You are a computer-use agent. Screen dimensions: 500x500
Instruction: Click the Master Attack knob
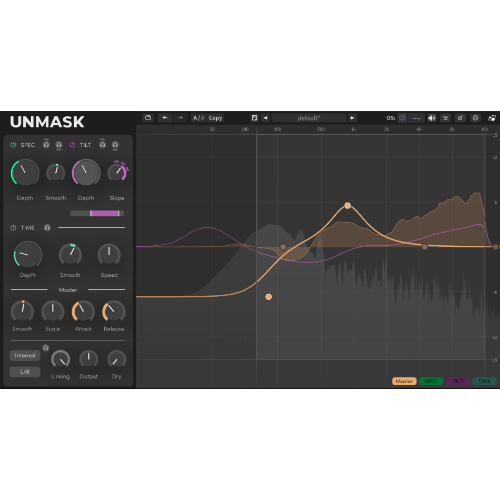(x=83, y=312)
